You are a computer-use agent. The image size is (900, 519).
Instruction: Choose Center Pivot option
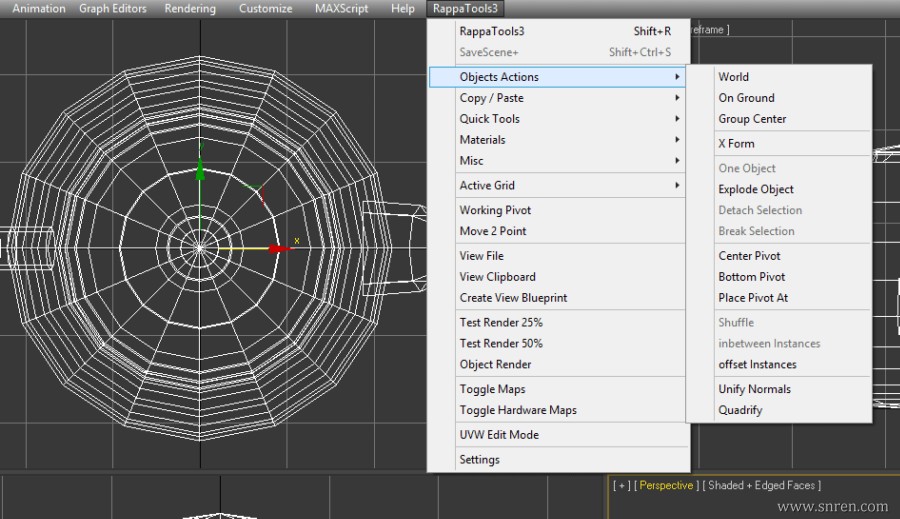coord(749,256)
